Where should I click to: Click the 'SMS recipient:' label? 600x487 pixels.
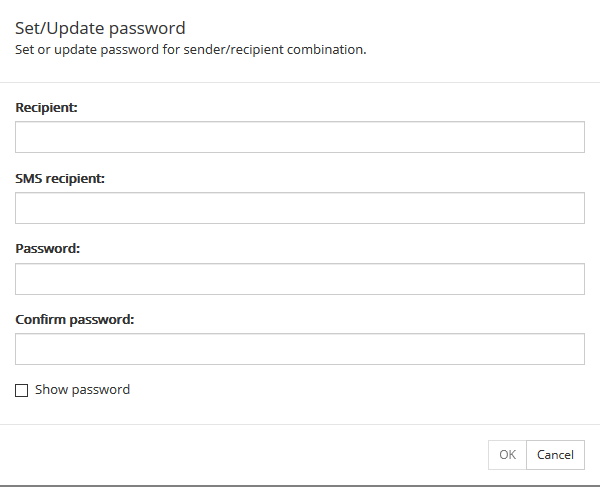[x=61, y=178]
